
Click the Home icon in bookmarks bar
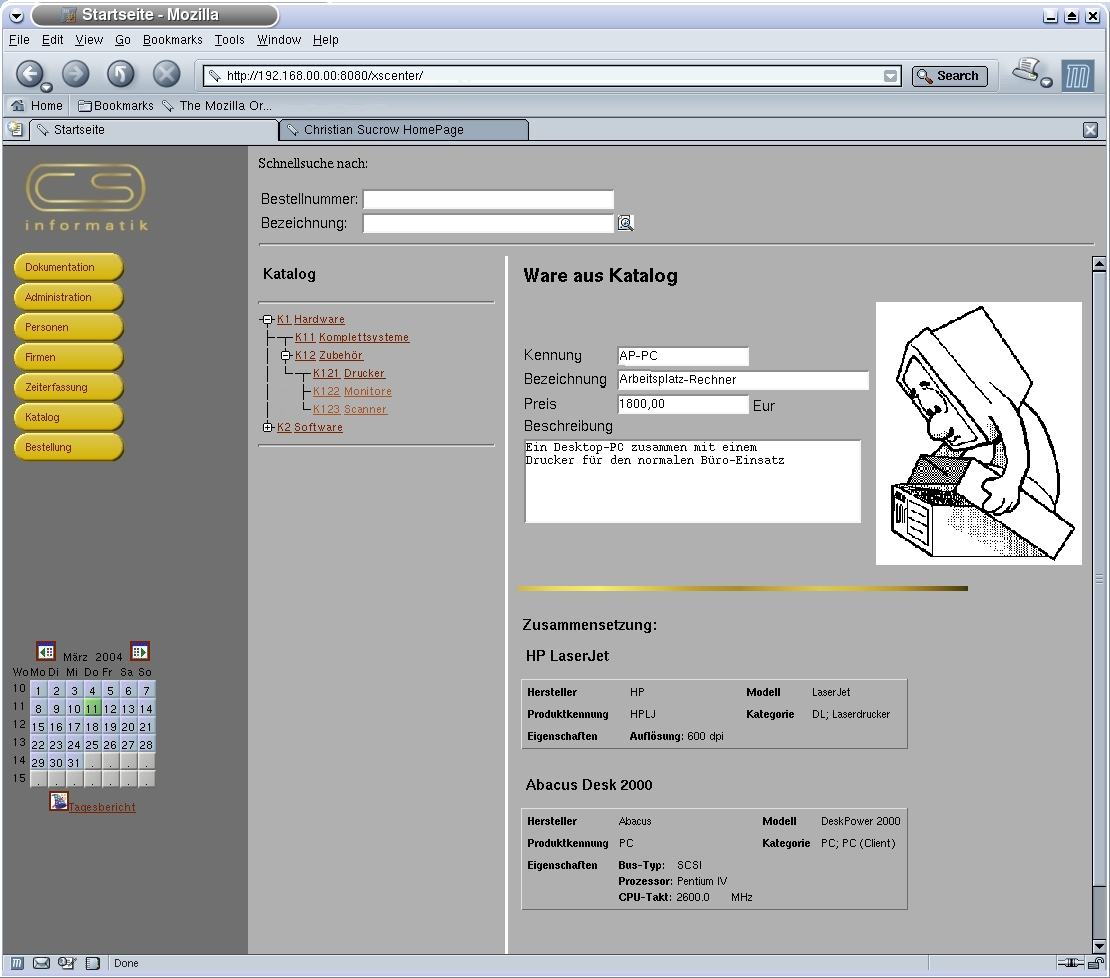pos(18,105)
